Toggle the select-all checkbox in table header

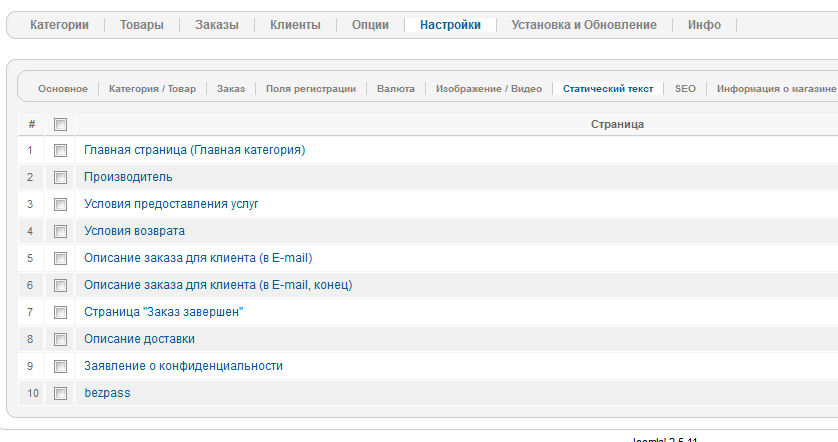click(60, 124)
